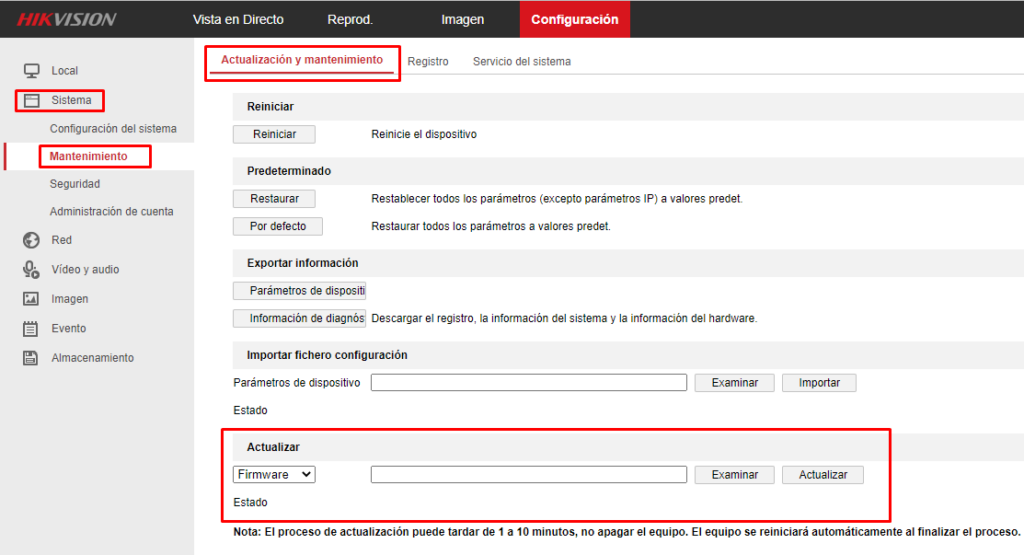Click the Local monitor icon
The width and height of the screenshot is (1024, 555).
[x=31, y=71]
